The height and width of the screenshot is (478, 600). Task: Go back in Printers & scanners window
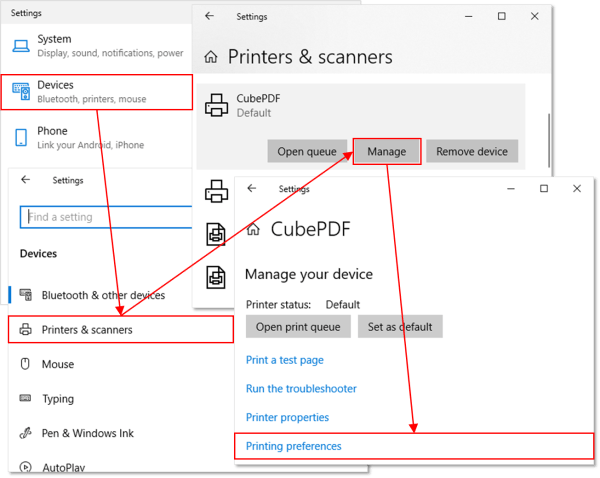coord(209,16)
